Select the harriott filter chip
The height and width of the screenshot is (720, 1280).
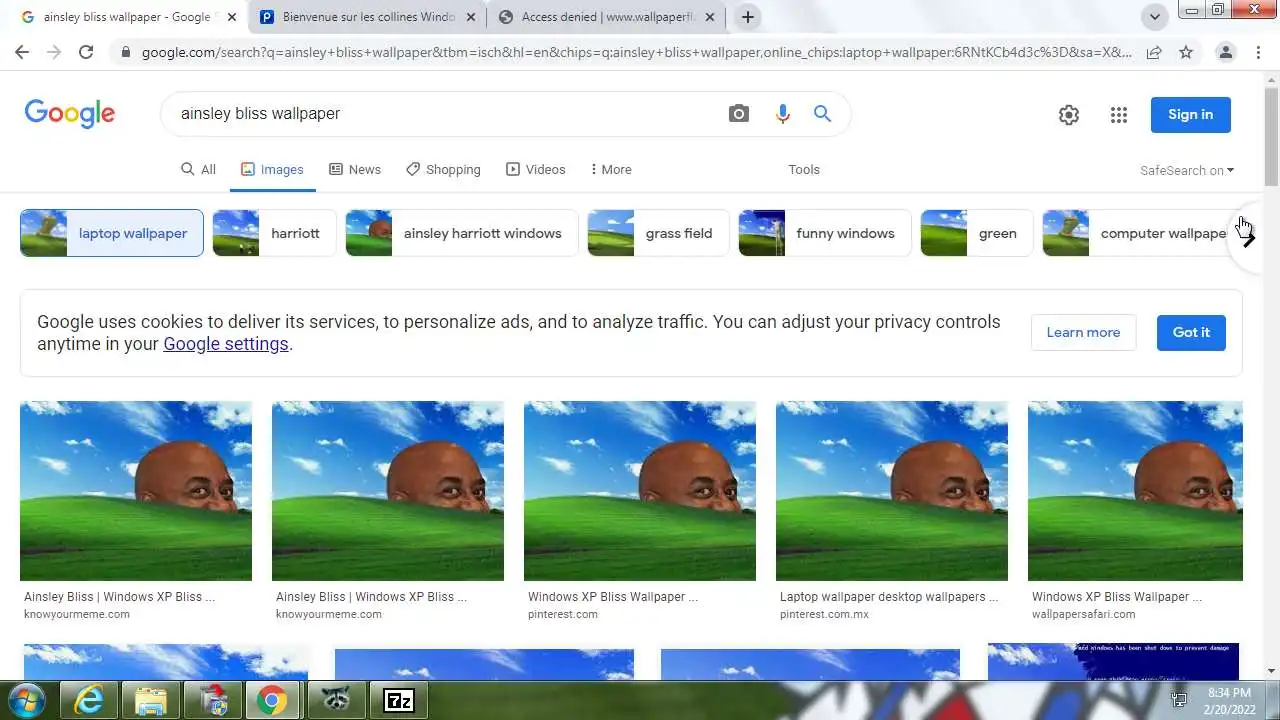273,233
